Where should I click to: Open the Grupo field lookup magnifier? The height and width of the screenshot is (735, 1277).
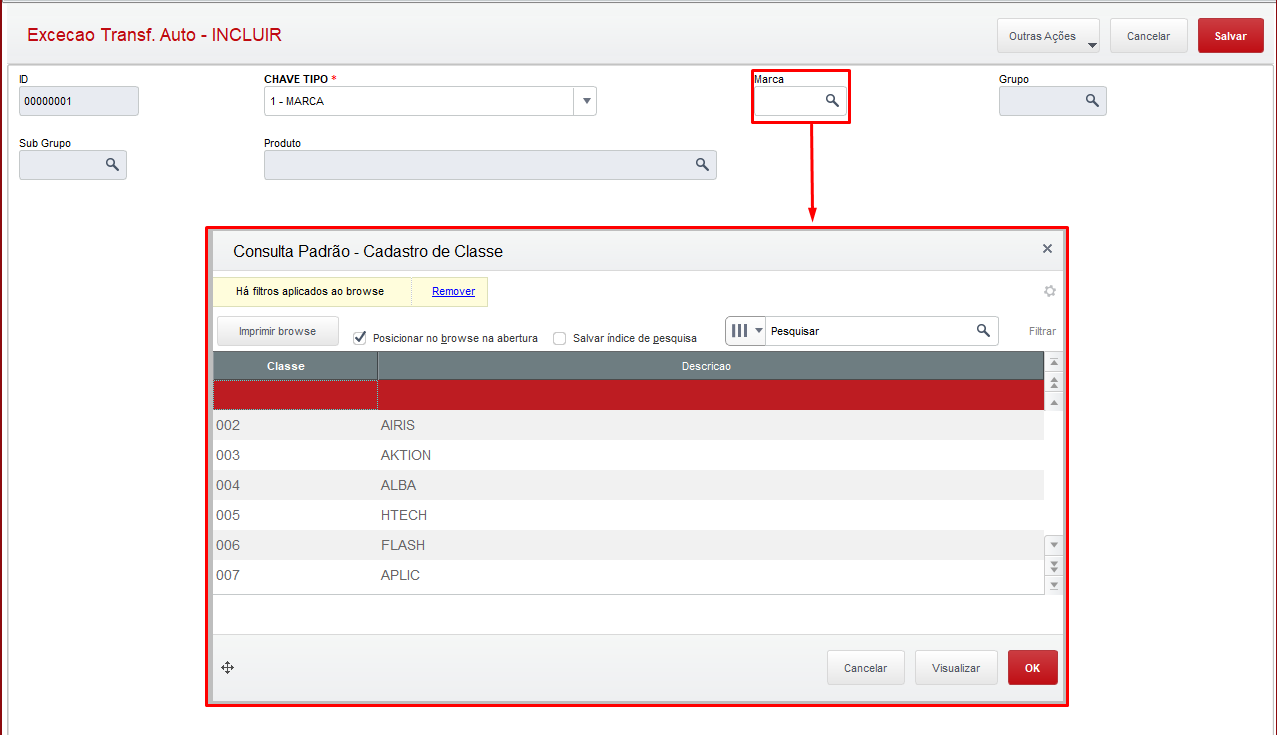[x=1092, y=101]
